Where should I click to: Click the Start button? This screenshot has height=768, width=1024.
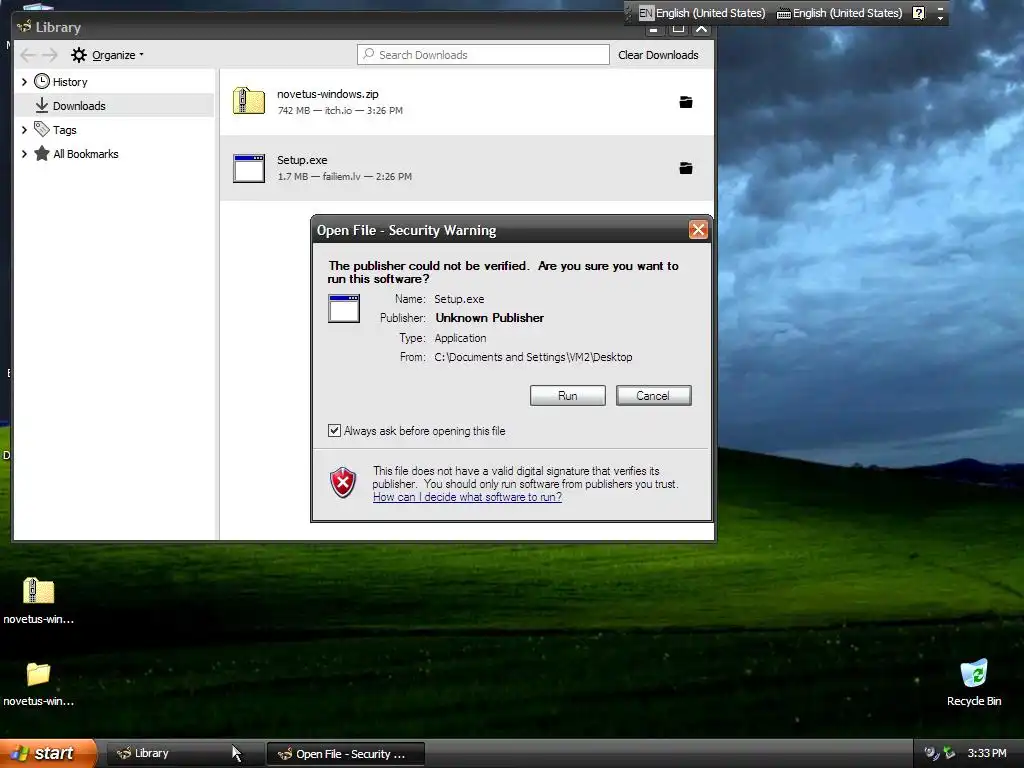(x=48, y=753)
